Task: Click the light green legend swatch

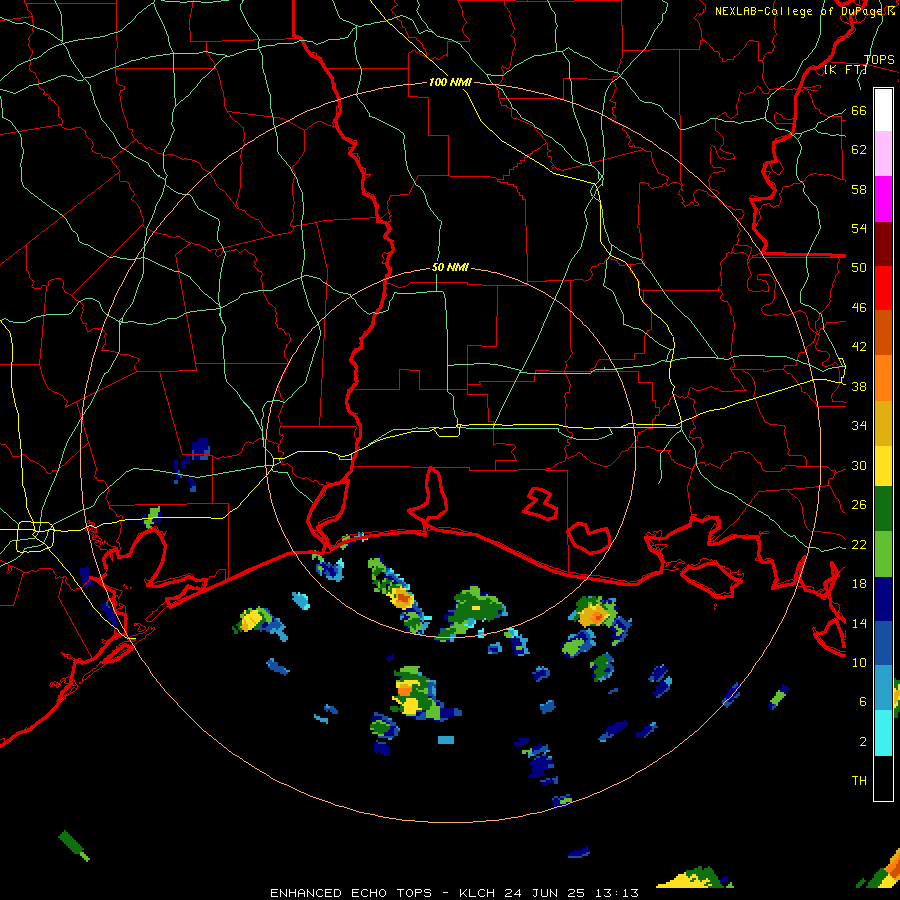Action: 883,553
